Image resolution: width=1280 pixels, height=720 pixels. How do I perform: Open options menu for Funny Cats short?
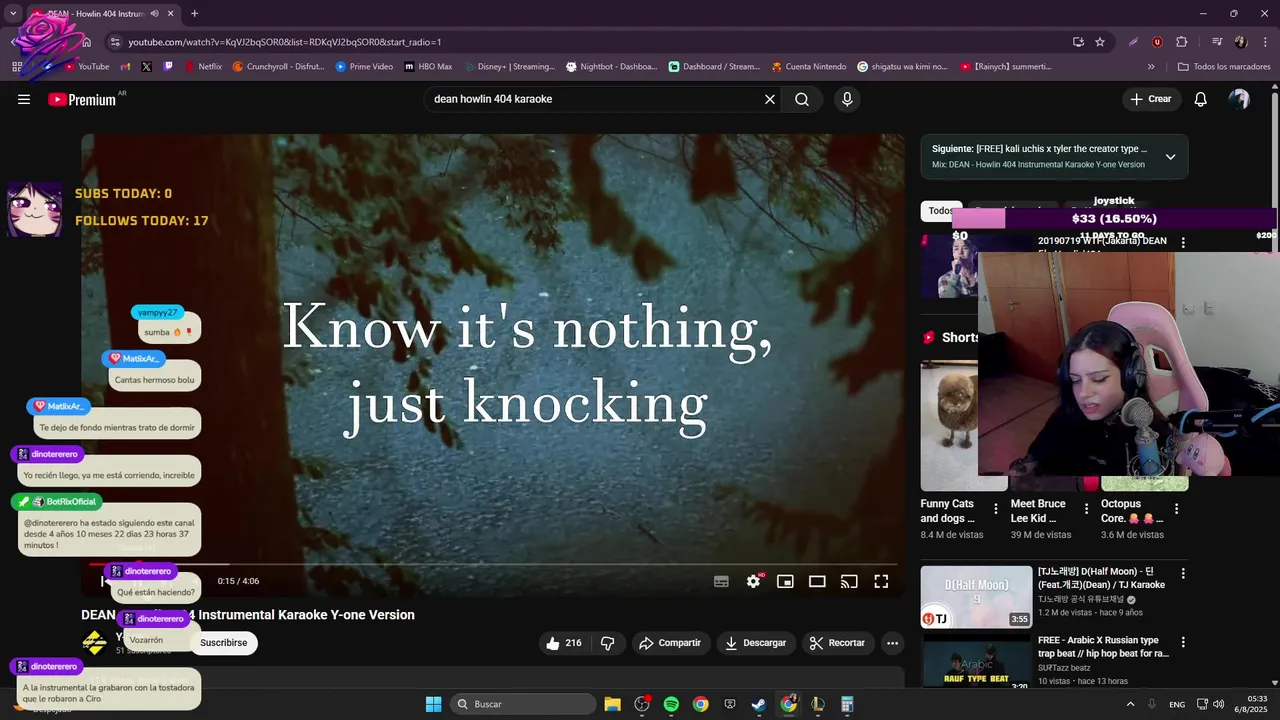(x=995, y=509)
